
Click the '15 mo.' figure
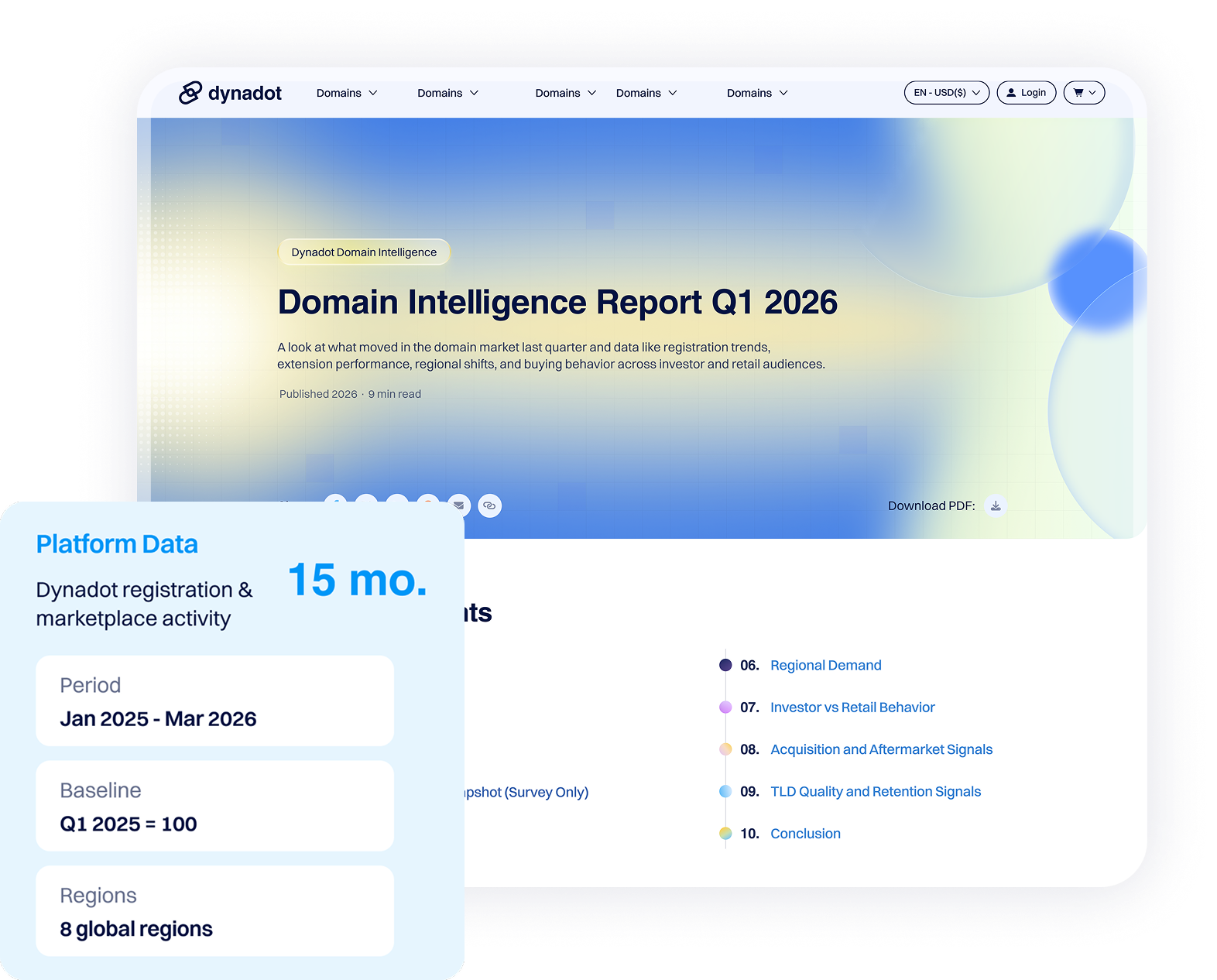(x=357, y=580)
